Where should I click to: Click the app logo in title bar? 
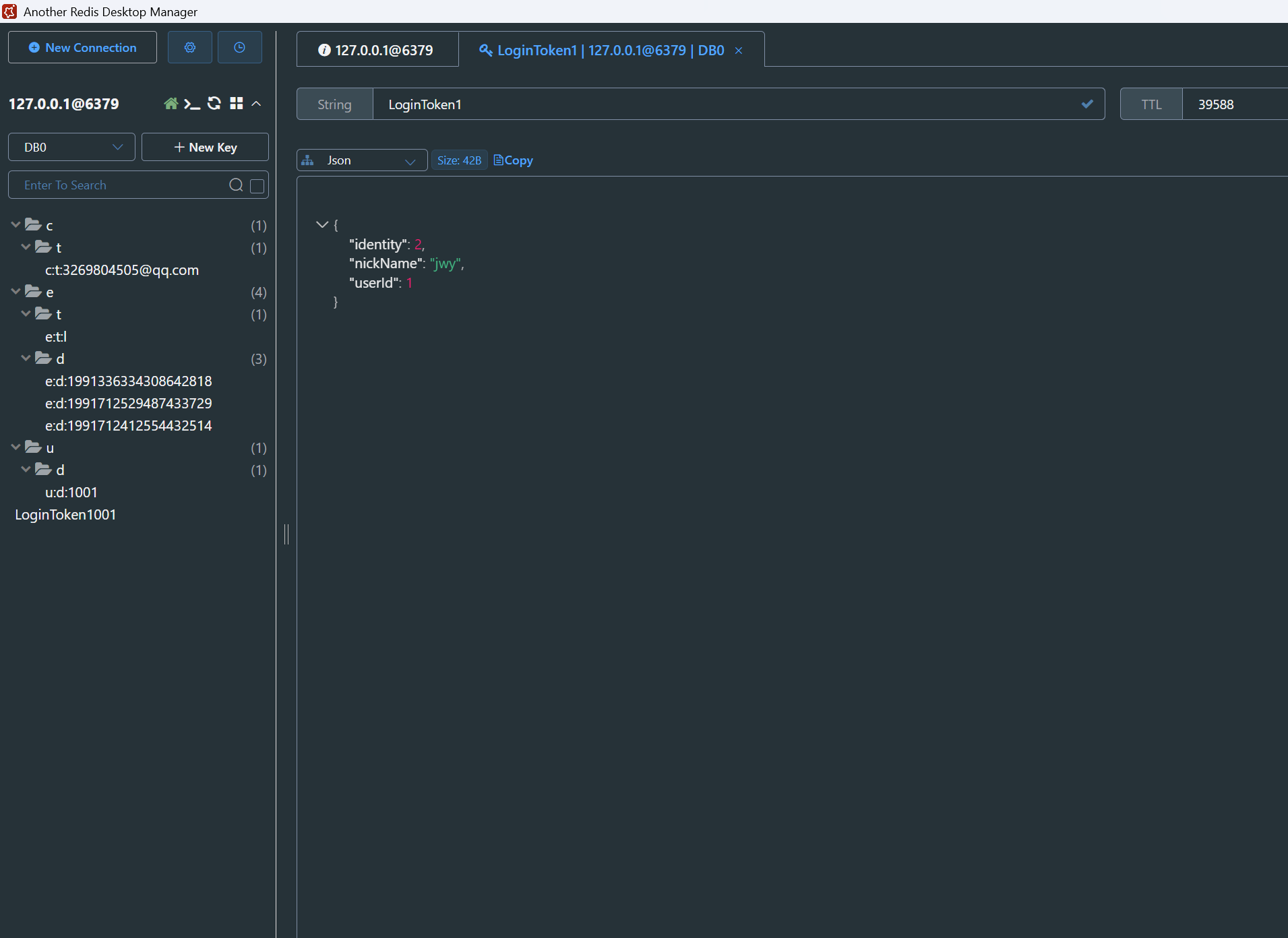point(9,11)
